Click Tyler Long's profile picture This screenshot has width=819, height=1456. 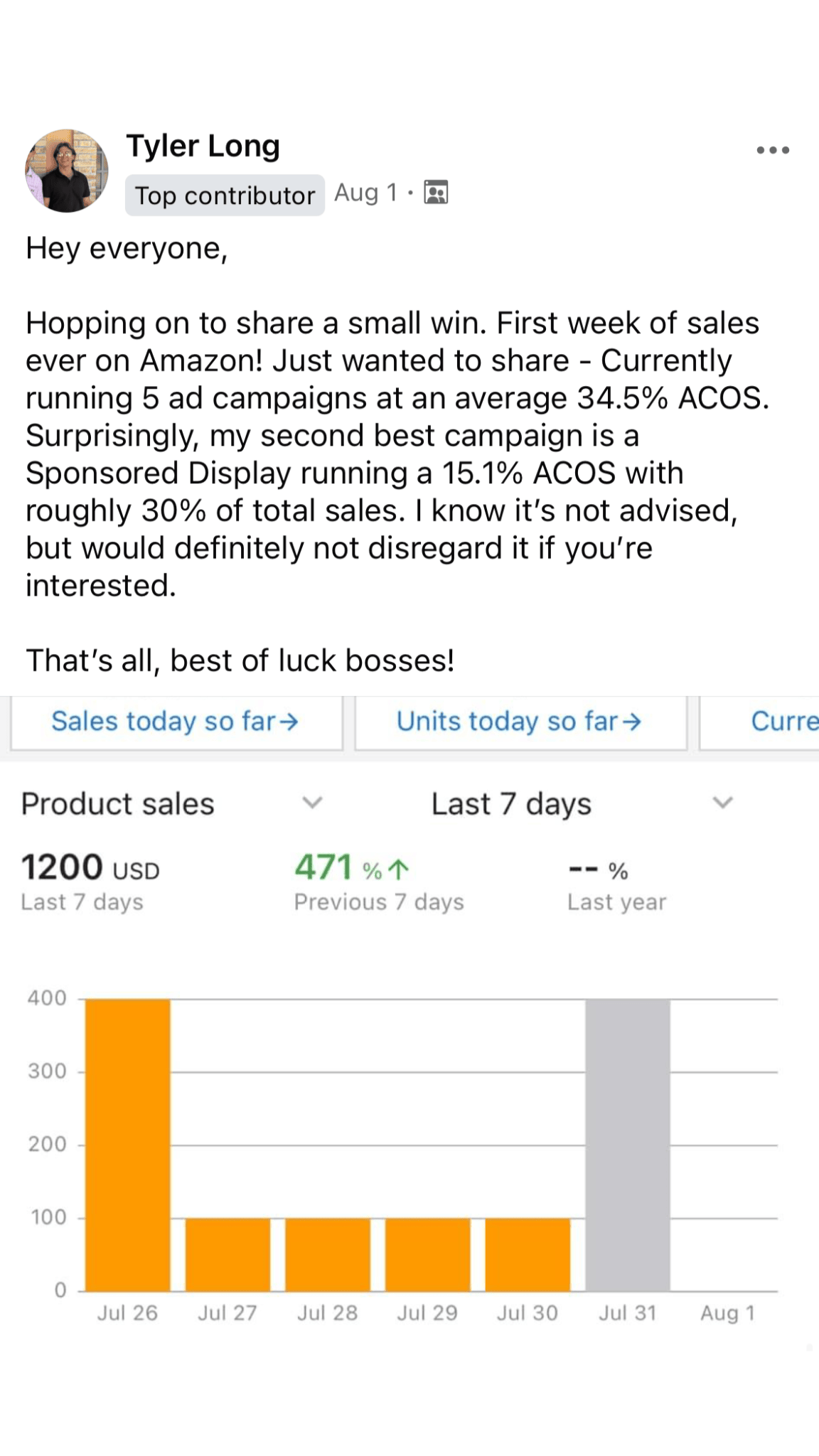[x=67, y=171]
